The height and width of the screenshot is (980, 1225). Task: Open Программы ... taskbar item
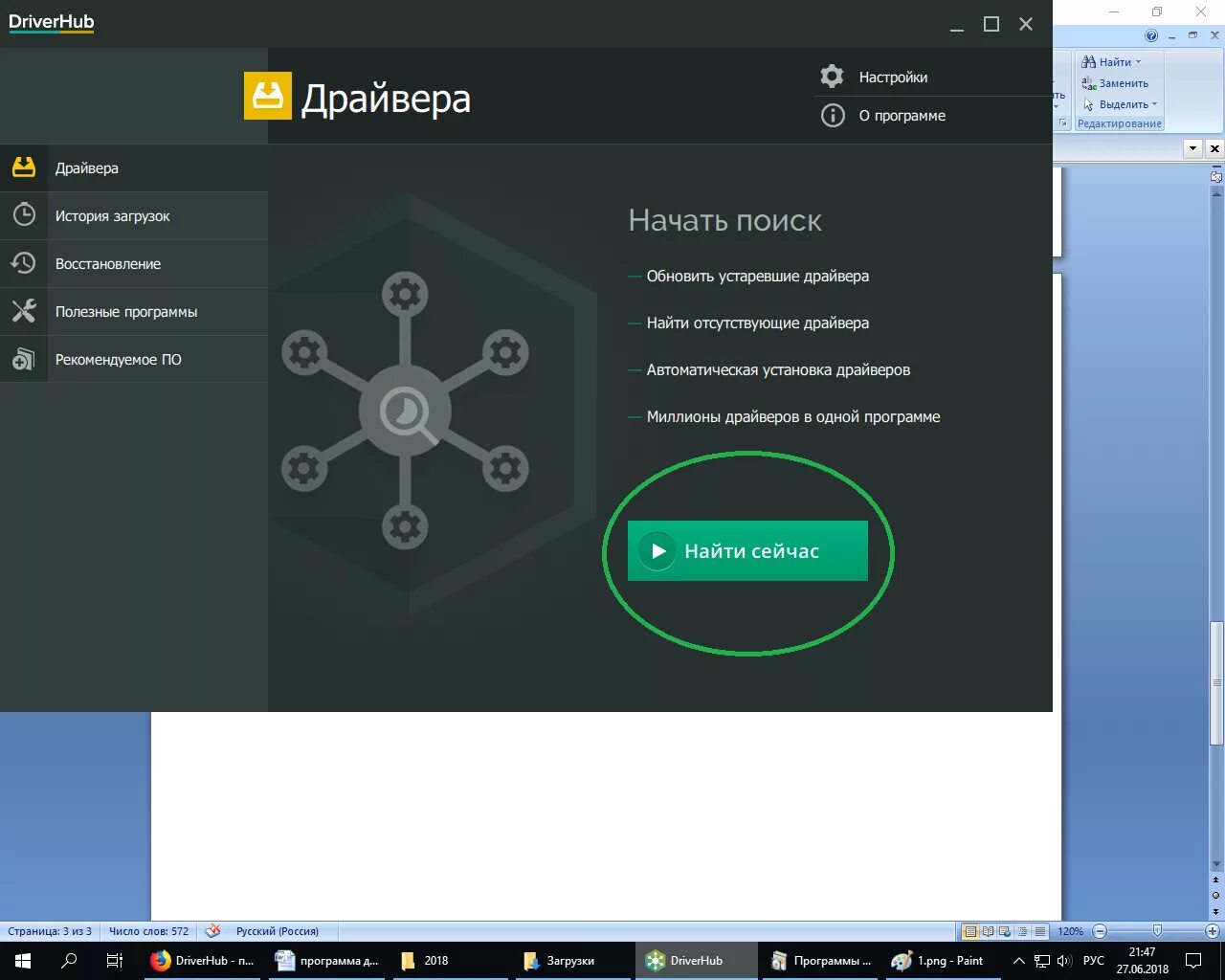(x=820, y=961)
